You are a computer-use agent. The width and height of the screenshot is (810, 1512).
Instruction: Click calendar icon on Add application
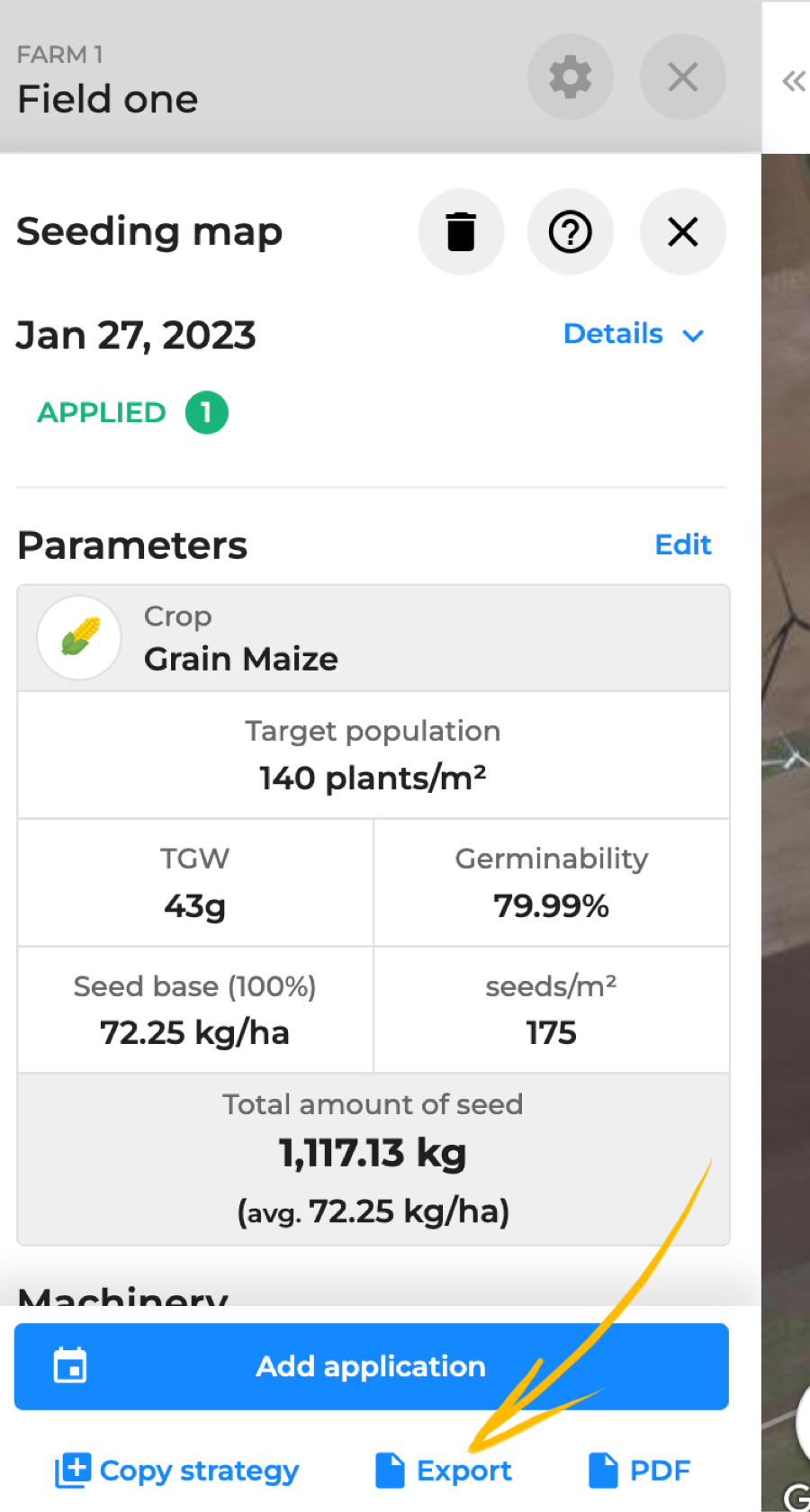(x=70, y=1365)
